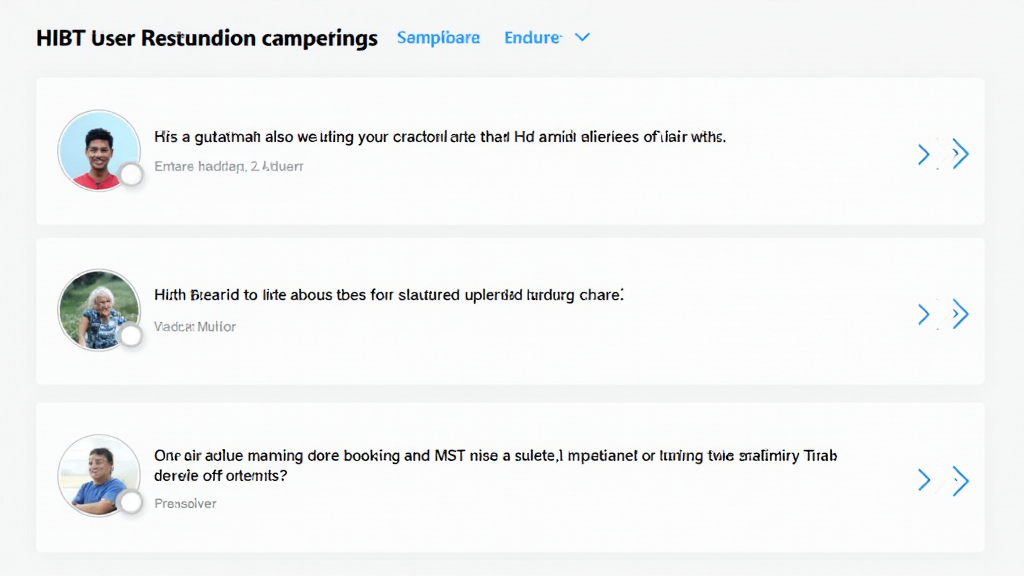Viewport: 1024px width, 576px height.
Task: Click the Vadcat Mullor author name
Action: (195, 327)
